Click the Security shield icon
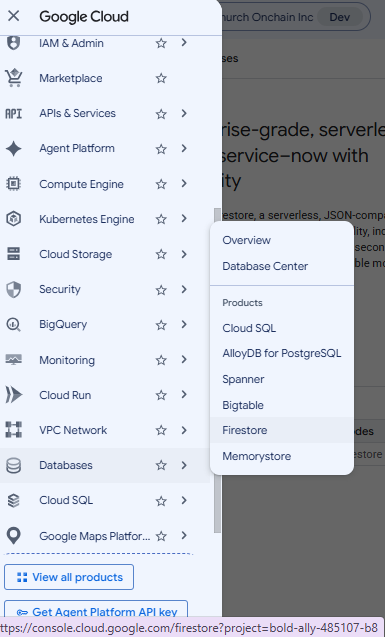This screenshot has height=637, width=385. click(13, 289)
